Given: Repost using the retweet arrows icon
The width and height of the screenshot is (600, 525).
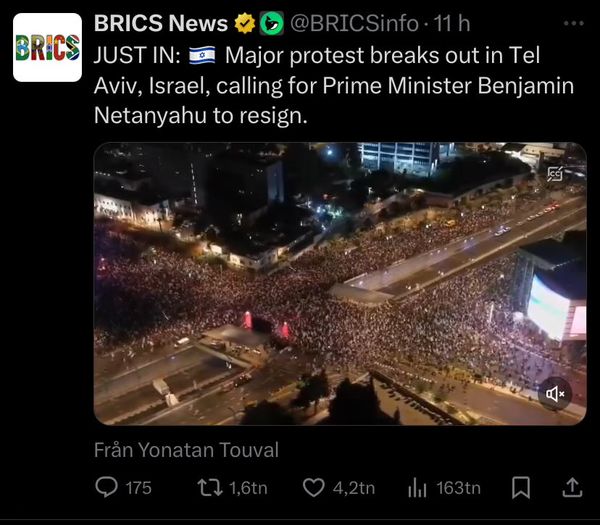Looking at the screenshot, I should pos(210,488).
